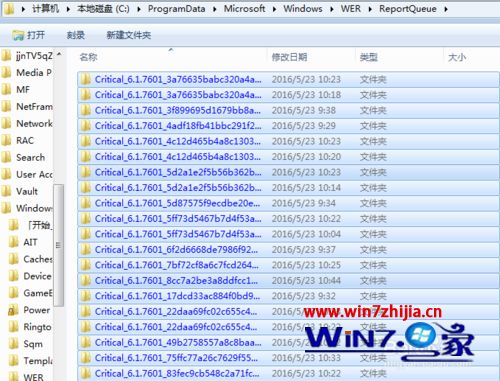Go to Windows in the address bar
Viewport: 500px width, 381px height.
point(303,9)
